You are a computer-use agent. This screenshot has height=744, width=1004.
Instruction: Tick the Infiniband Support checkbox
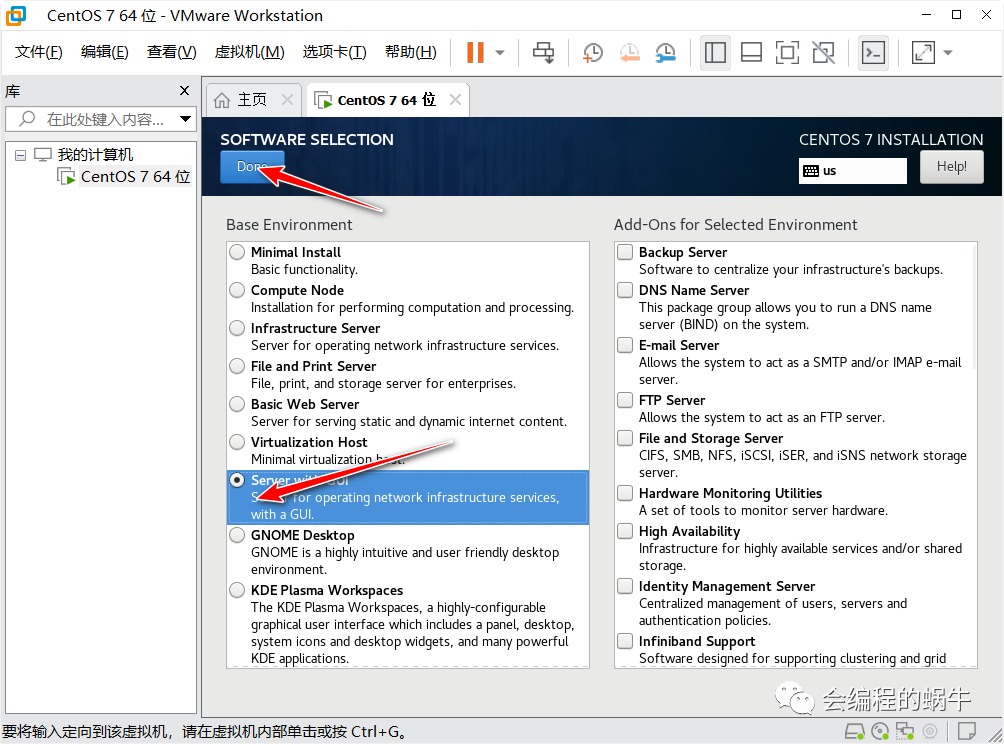point(625,641)
